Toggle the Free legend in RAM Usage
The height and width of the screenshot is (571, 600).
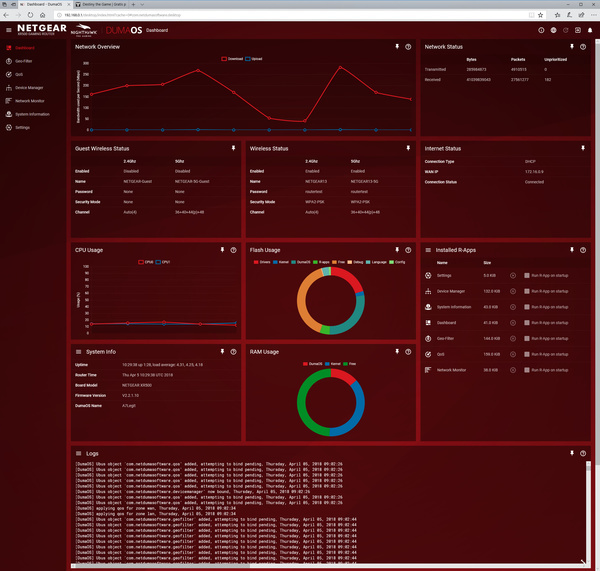[350, 364]
